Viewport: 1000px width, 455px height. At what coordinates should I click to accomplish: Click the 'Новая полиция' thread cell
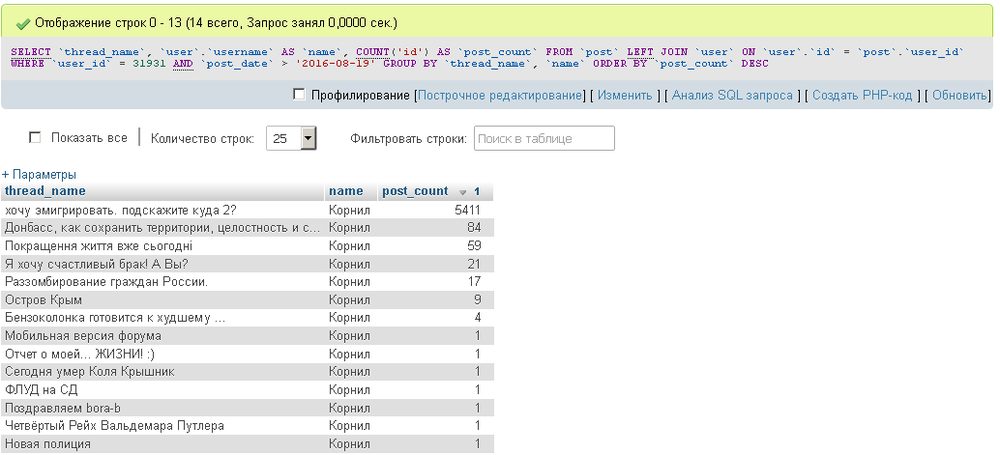48,444
